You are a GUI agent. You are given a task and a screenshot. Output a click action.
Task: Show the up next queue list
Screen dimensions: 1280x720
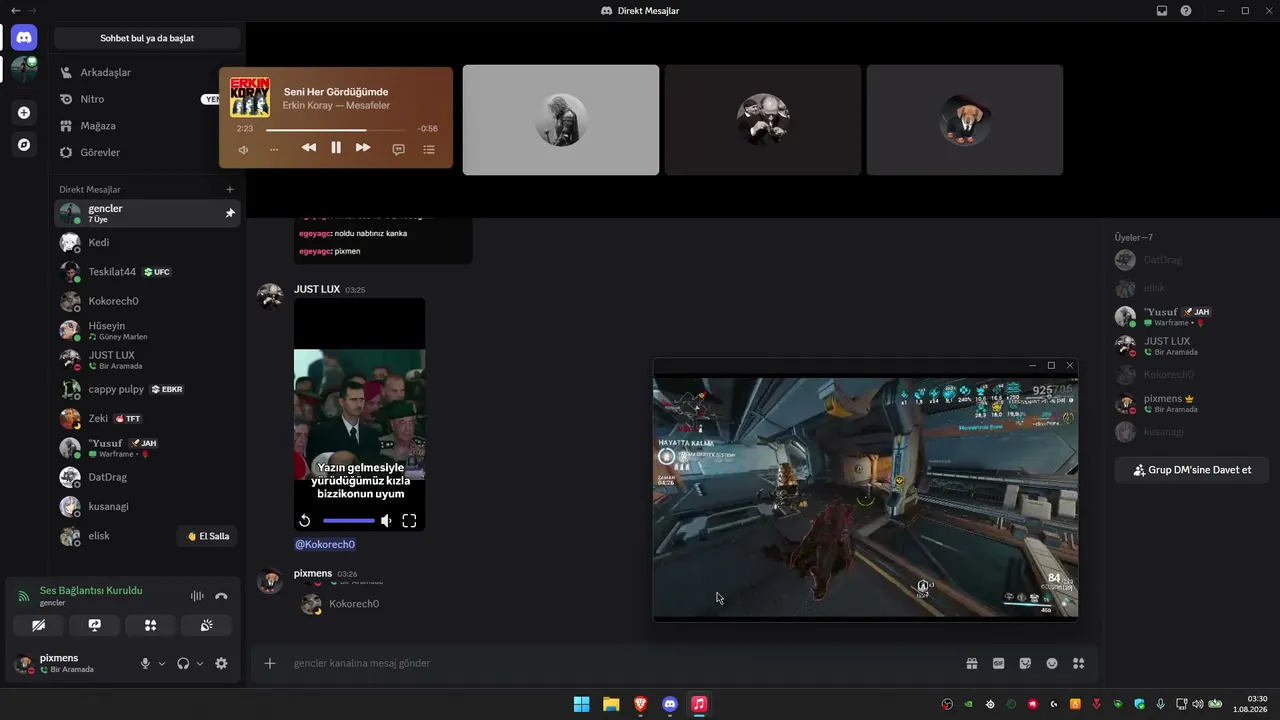[429, 149]
